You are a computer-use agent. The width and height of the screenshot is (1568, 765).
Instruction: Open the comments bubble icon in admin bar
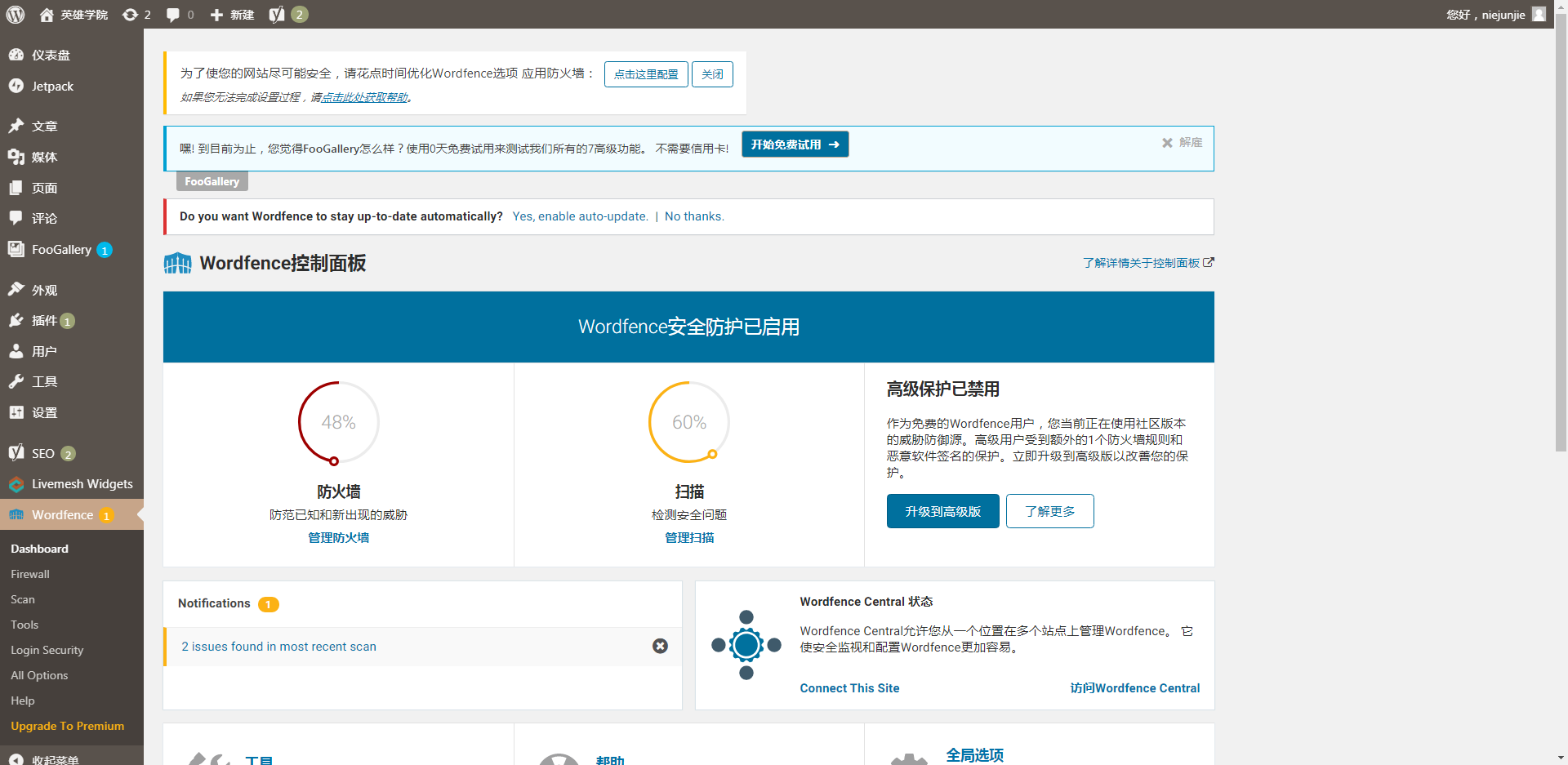click(x=180, y=15)
